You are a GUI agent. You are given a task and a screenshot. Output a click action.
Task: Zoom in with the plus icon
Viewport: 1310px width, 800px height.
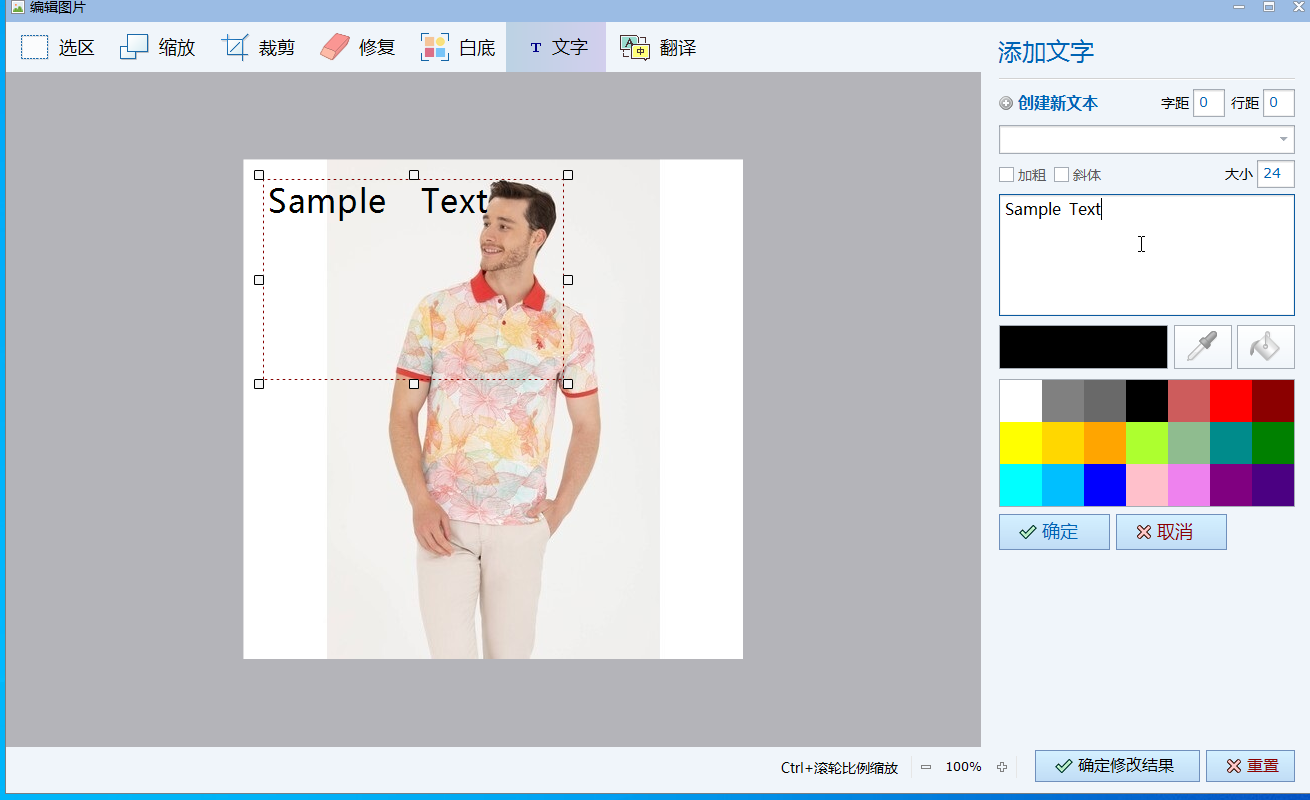pyautogui.click(x=1002, y=767)
